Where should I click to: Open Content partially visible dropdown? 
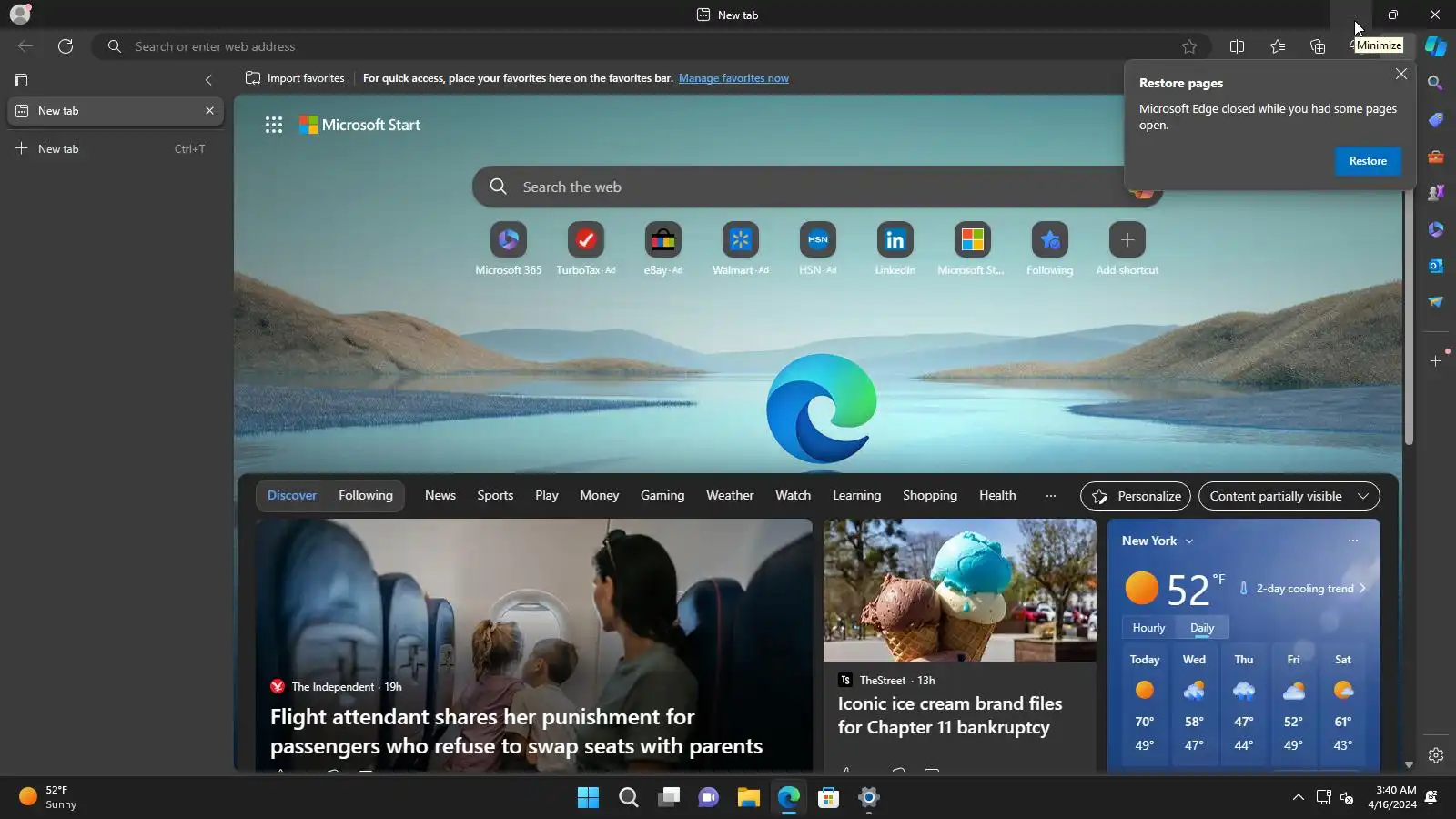tap(1289, 496)
